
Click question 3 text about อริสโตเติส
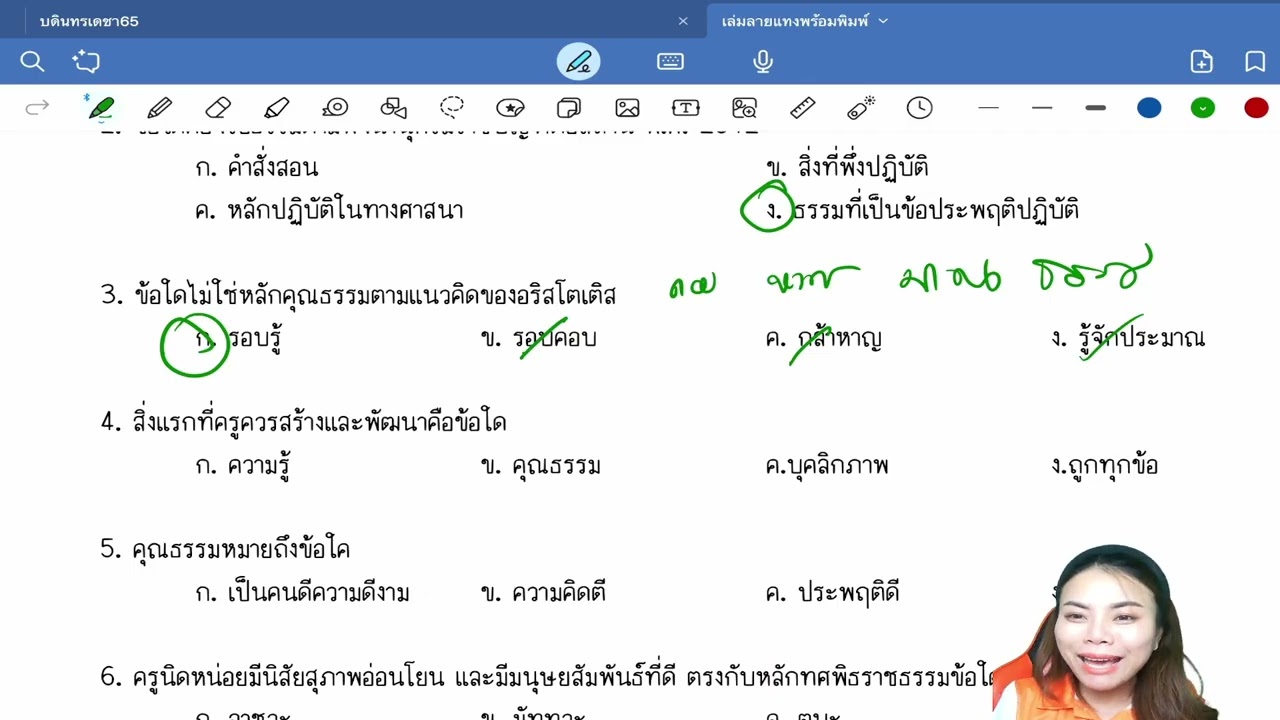click(358, 295)
